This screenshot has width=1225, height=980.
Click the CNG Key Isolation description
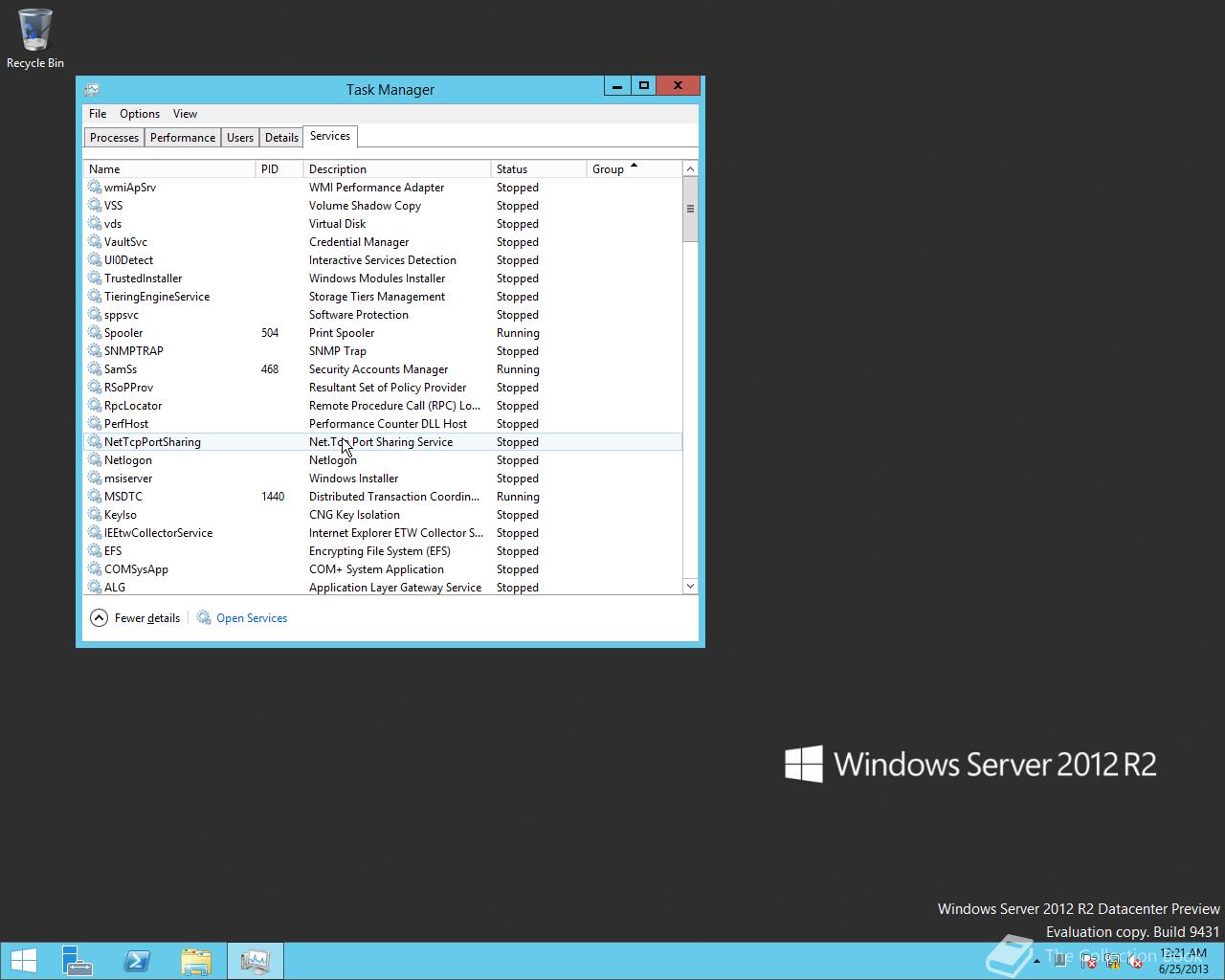click(x=354, y=515)
